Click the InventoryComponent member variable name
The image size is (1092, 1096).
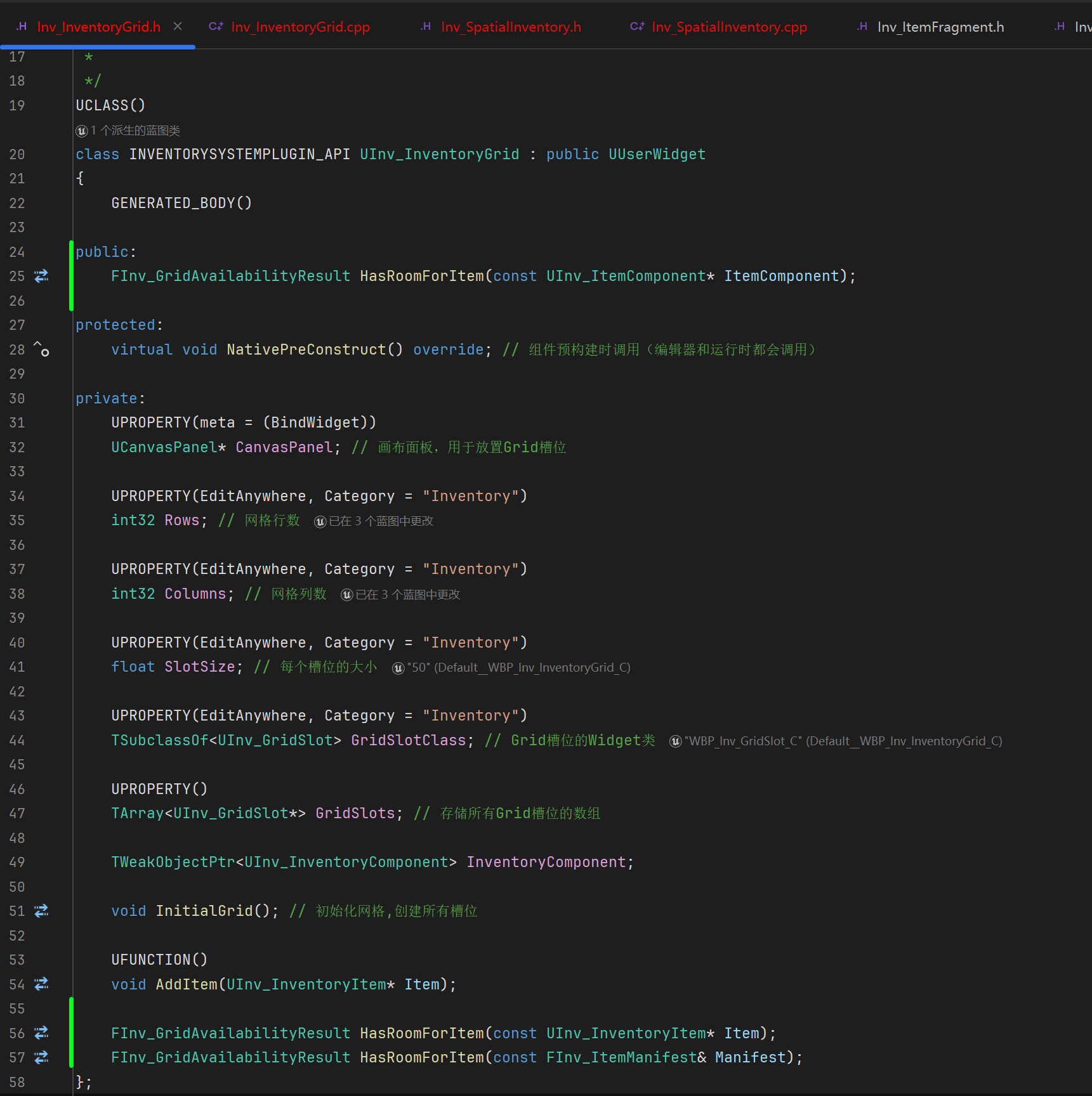click(546, 862)
